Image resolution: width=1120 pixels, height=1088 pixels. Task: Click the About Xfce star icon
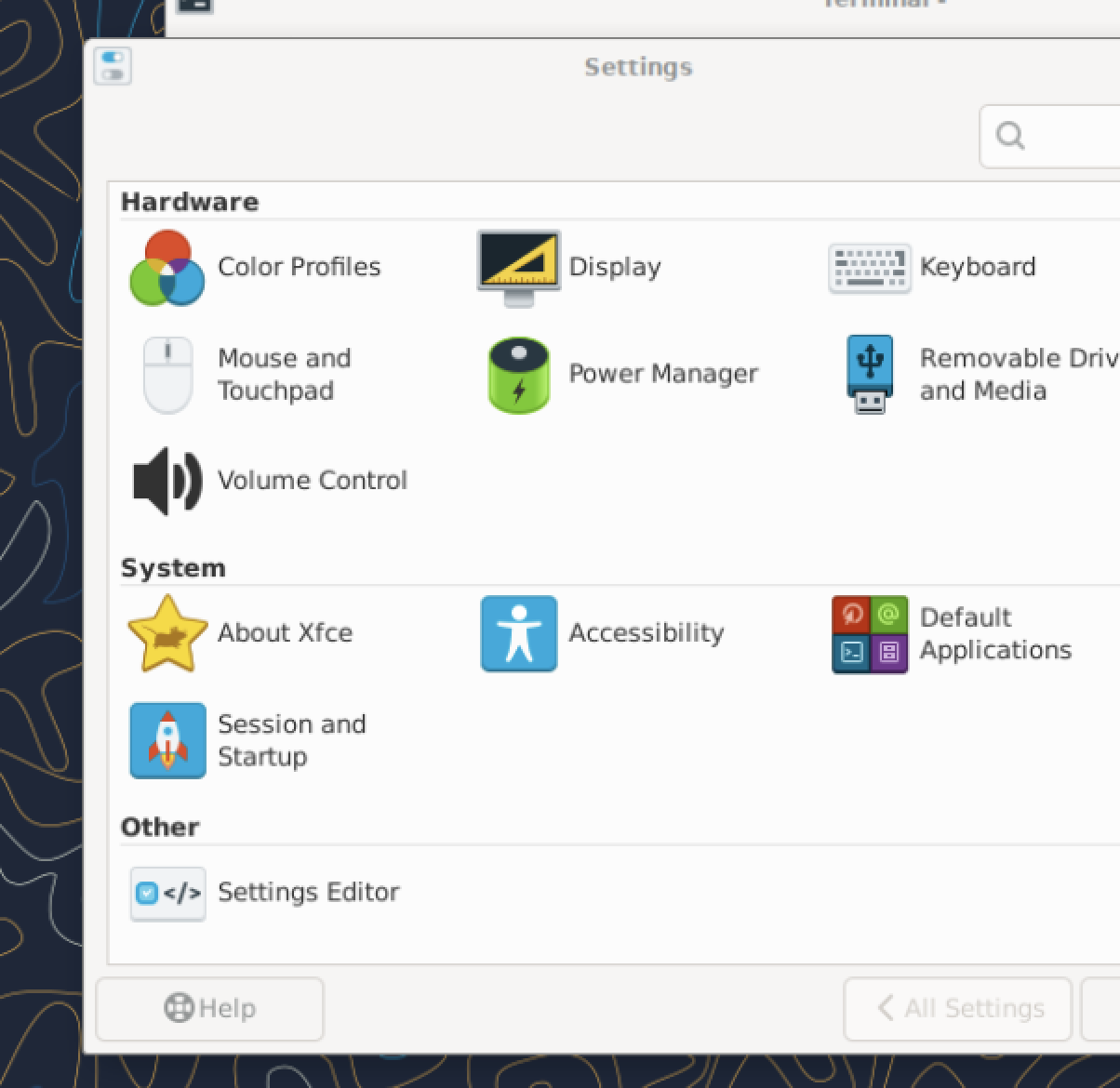167,633
